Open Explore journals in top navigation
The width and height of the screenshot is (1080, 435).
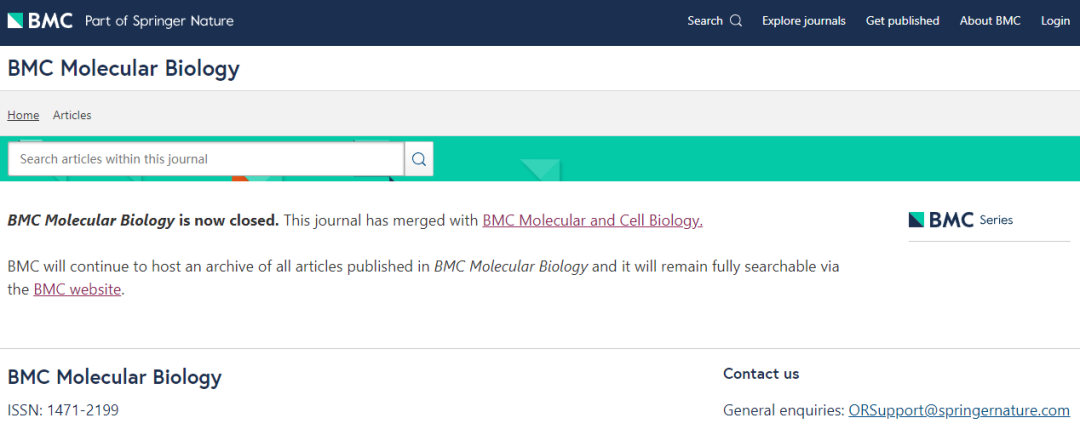tap(803, 21)
